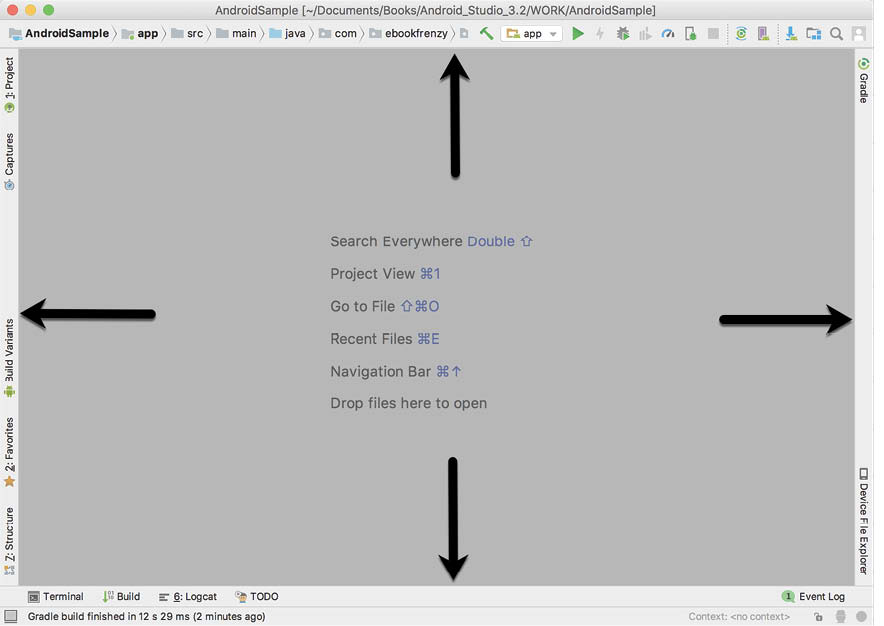884x626 pixels.
Task: Open the Android profiler gauge icon
Action: pyautogui.click(x=668, y=33)
